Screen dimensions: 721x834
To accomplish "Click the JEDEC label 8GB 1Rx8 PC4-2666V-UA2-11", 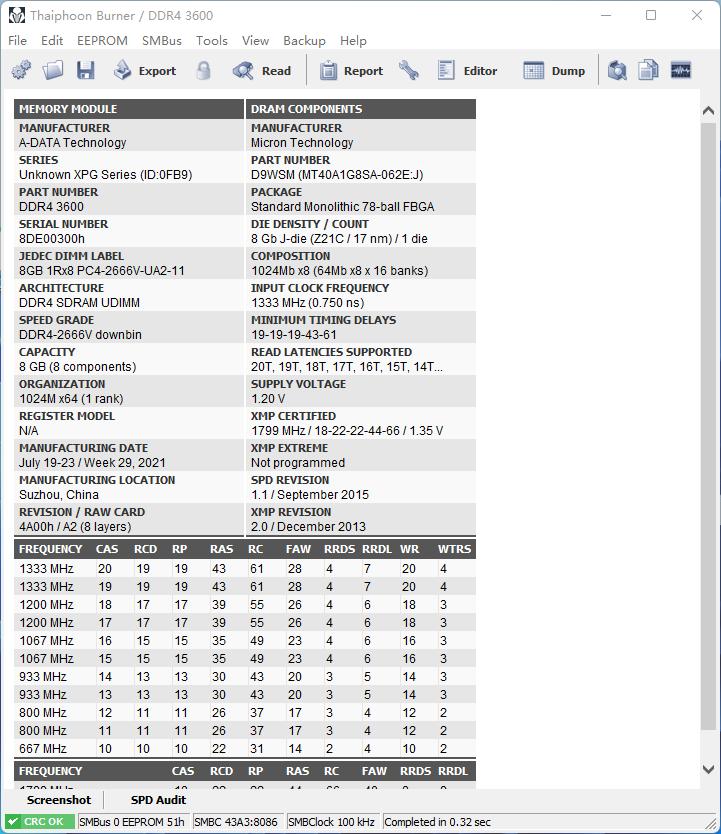I will (x=102, y=270).
